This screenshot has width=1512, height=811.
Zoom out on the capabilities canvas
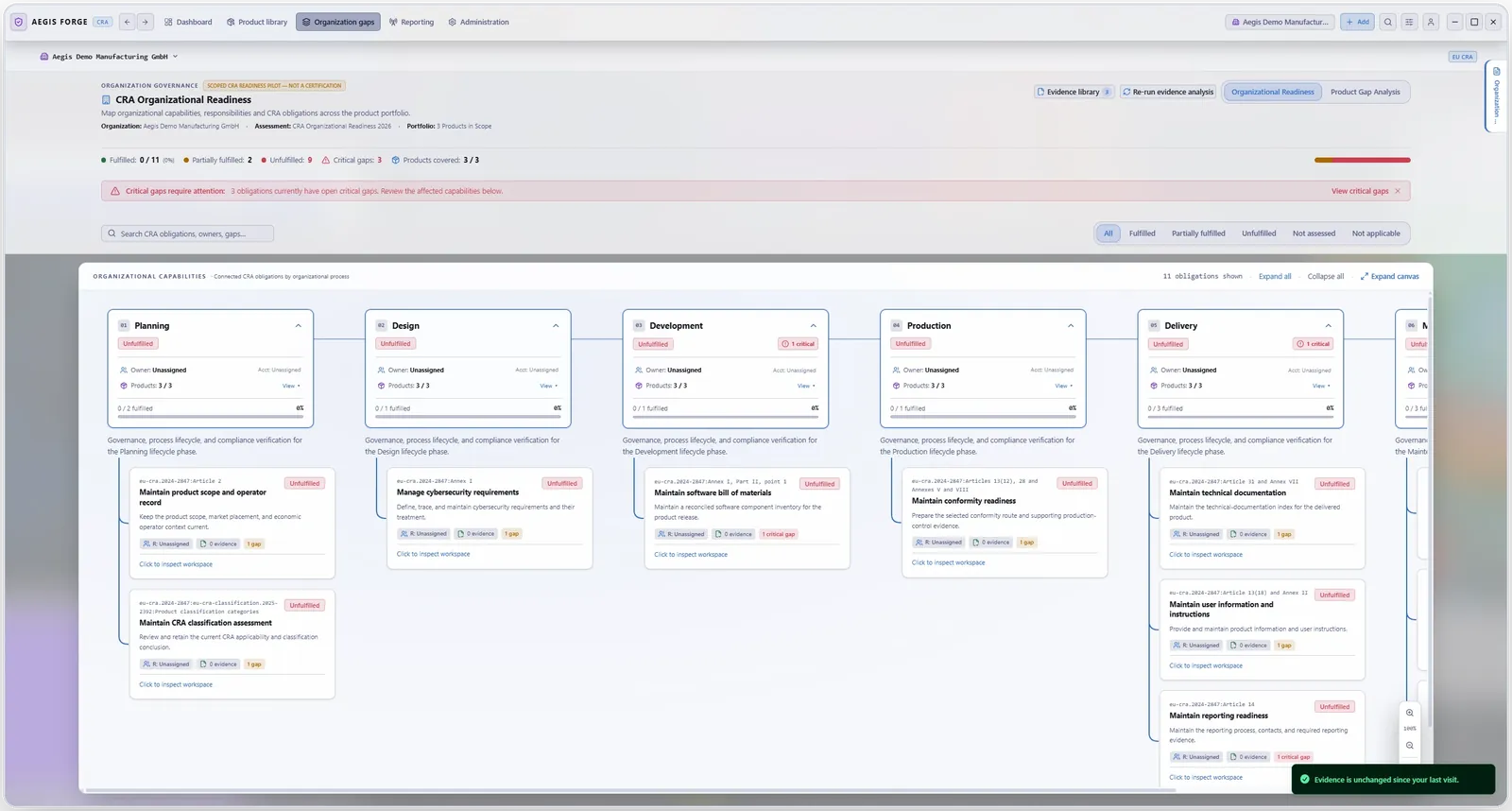pos(1409,746)
